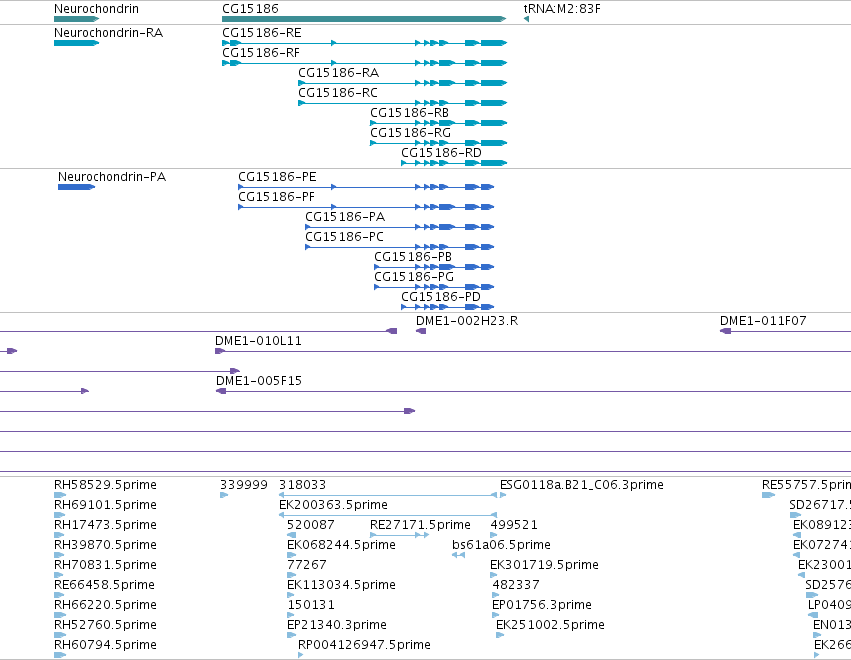Viewport: 851px width, 660px height.
Task: Select the tRNA:M2:83F gene label
Action: tap(562, 9)
